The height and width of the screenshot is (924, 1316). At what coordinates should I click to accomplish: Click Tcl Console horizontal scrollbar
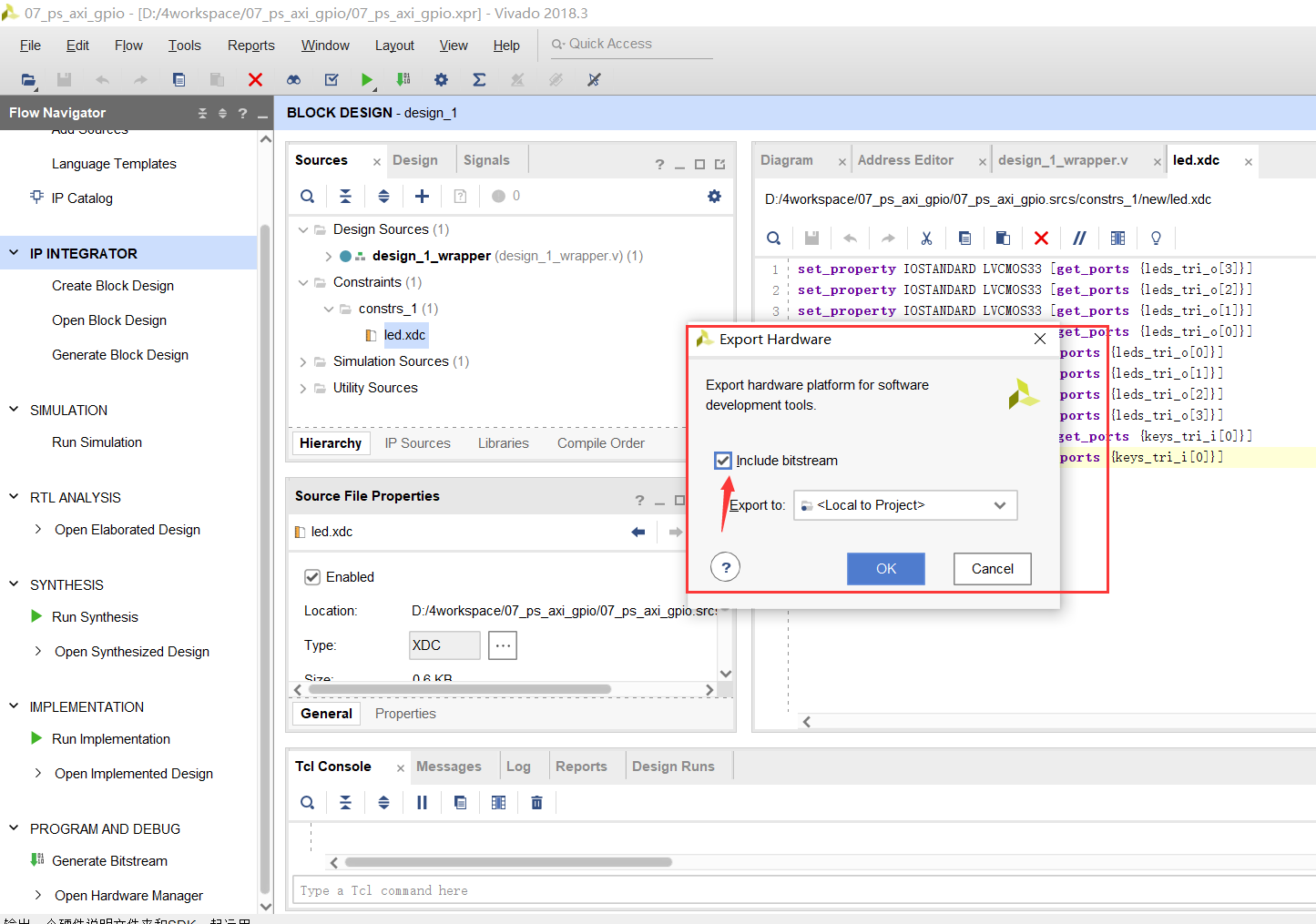pos(508,862)
